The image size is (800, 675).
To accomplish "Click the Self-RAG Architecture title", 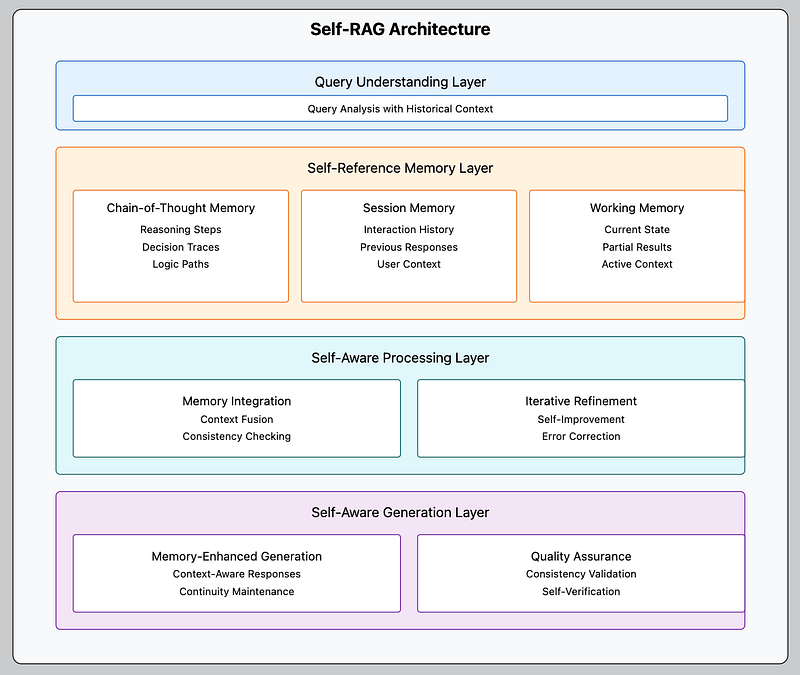I will click(400, 29).
